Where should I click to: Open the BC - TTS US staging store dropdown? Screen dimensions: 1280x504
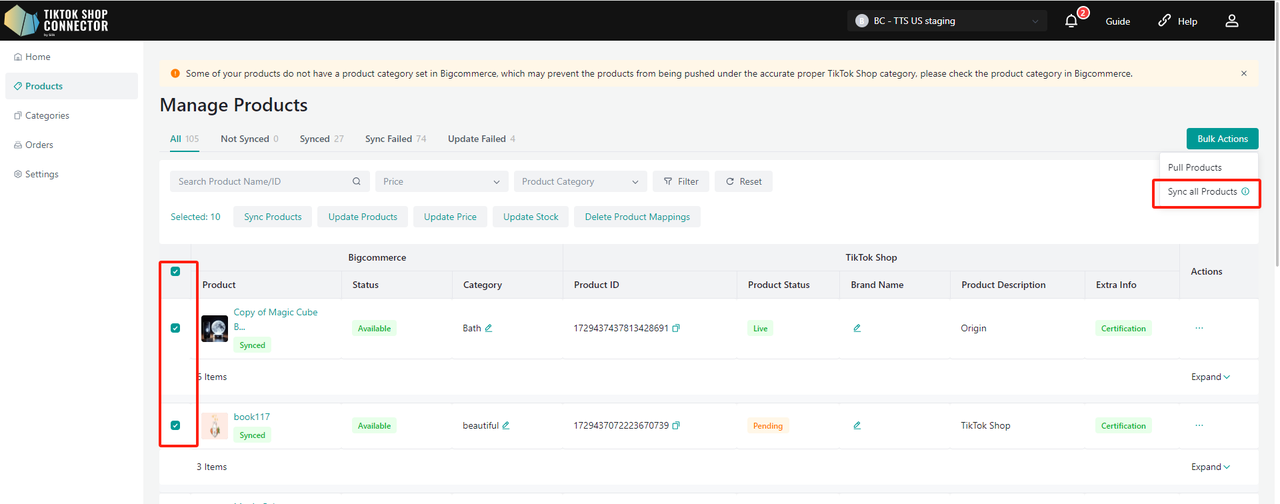(x=947, y=21)
